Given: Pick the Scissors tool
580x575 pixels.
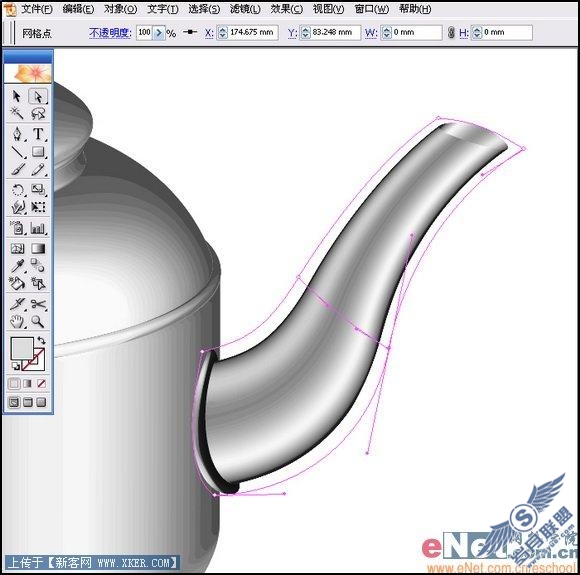Looking at the screenshot, I should [38, 304].
